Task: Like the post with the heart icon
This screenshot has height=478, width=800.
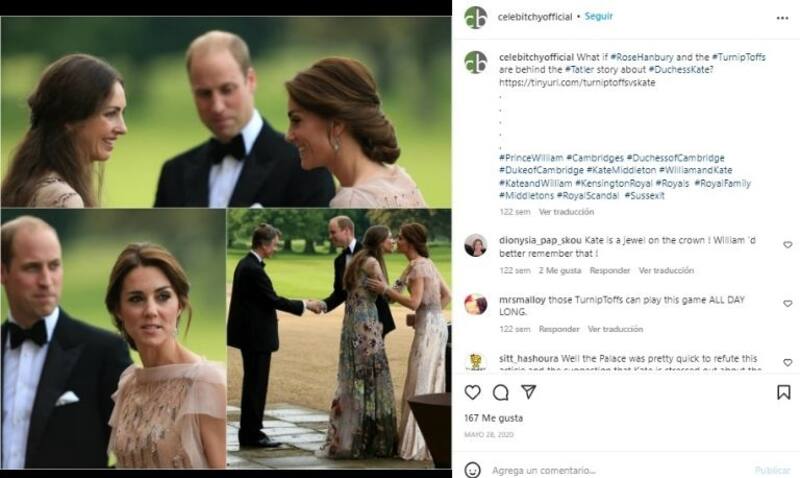Action: click(x=473, y=392)
